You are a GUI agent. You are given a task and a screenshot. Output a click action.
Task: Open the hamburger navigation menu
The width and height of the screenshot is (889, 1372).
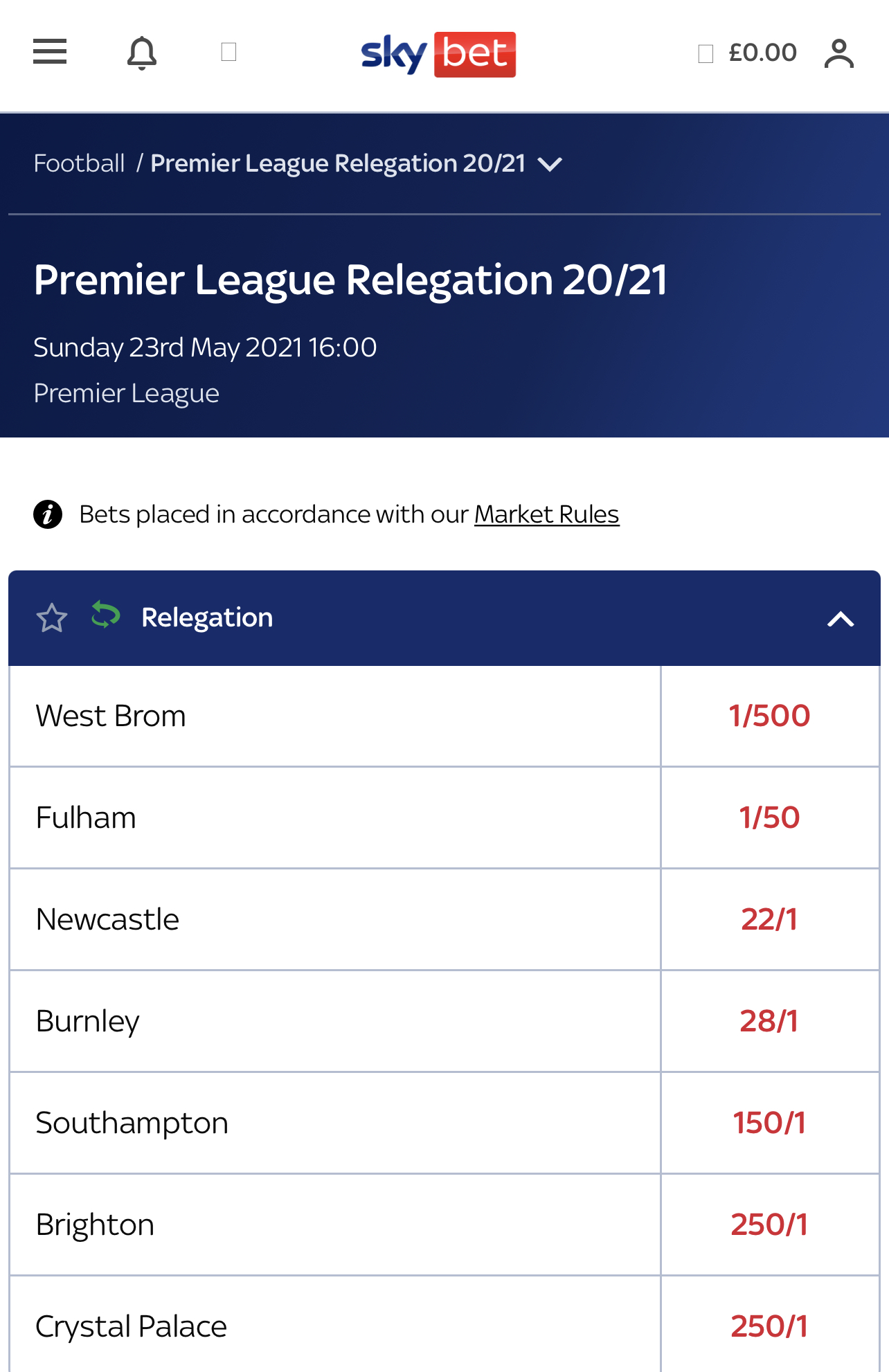coord(50,52)
